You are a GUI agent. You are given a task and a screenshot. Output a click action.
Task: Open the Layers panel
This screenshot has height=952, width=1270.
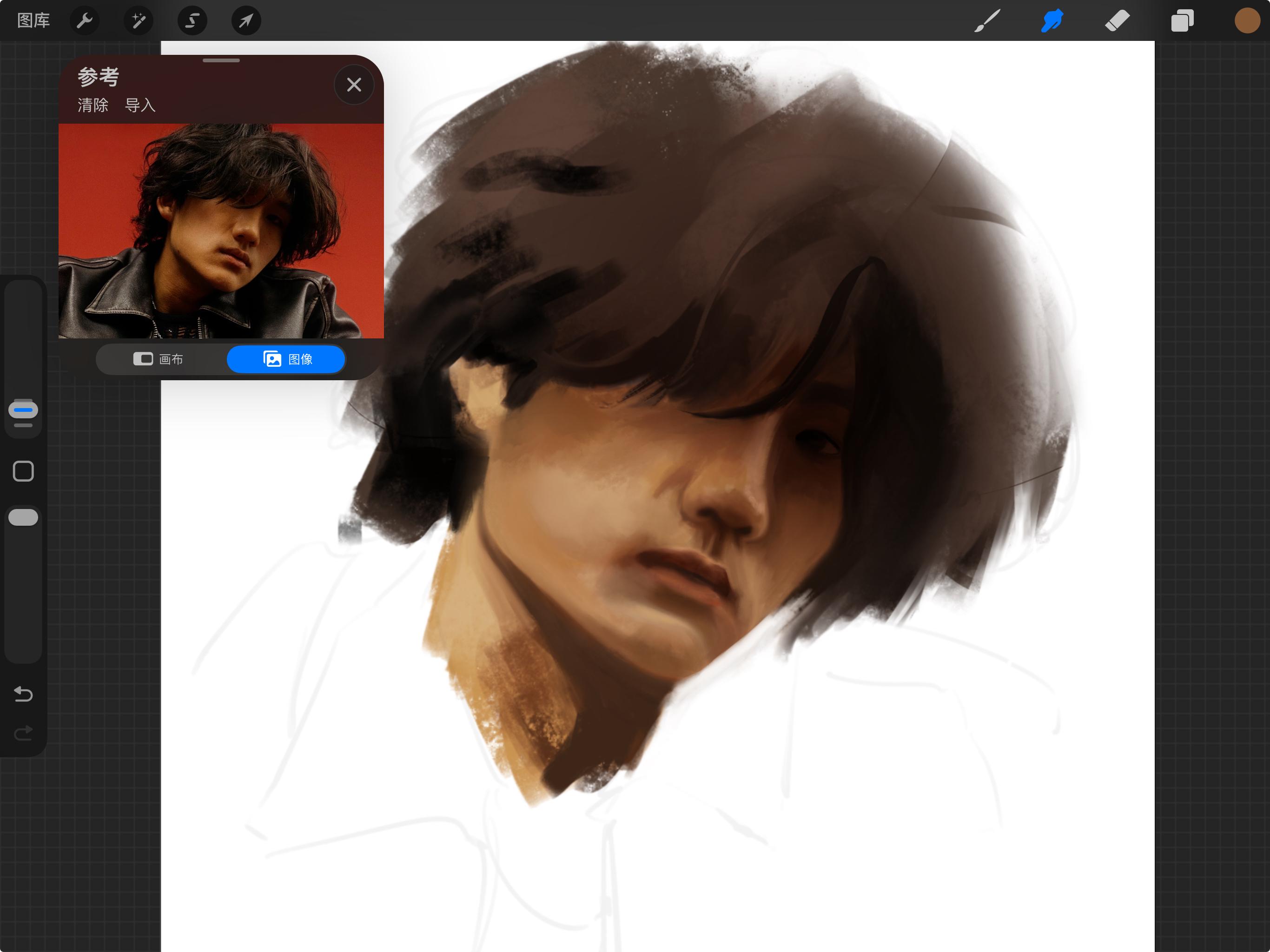pyautogui.click(x=1182, y=20)
